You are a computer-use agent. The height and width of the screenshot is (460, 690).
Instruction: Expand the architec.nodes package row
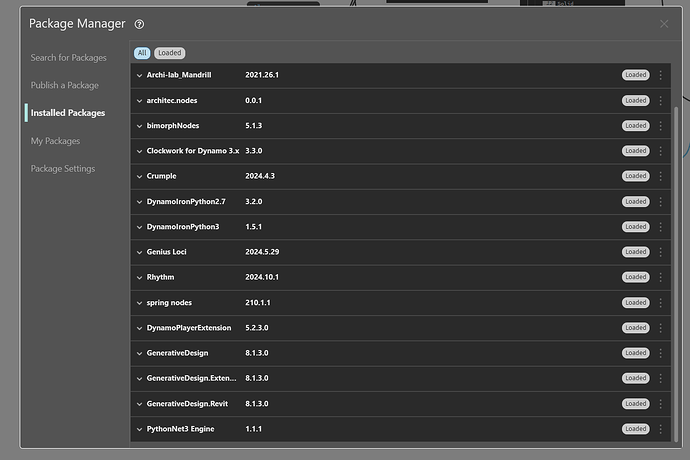[139, 101]
